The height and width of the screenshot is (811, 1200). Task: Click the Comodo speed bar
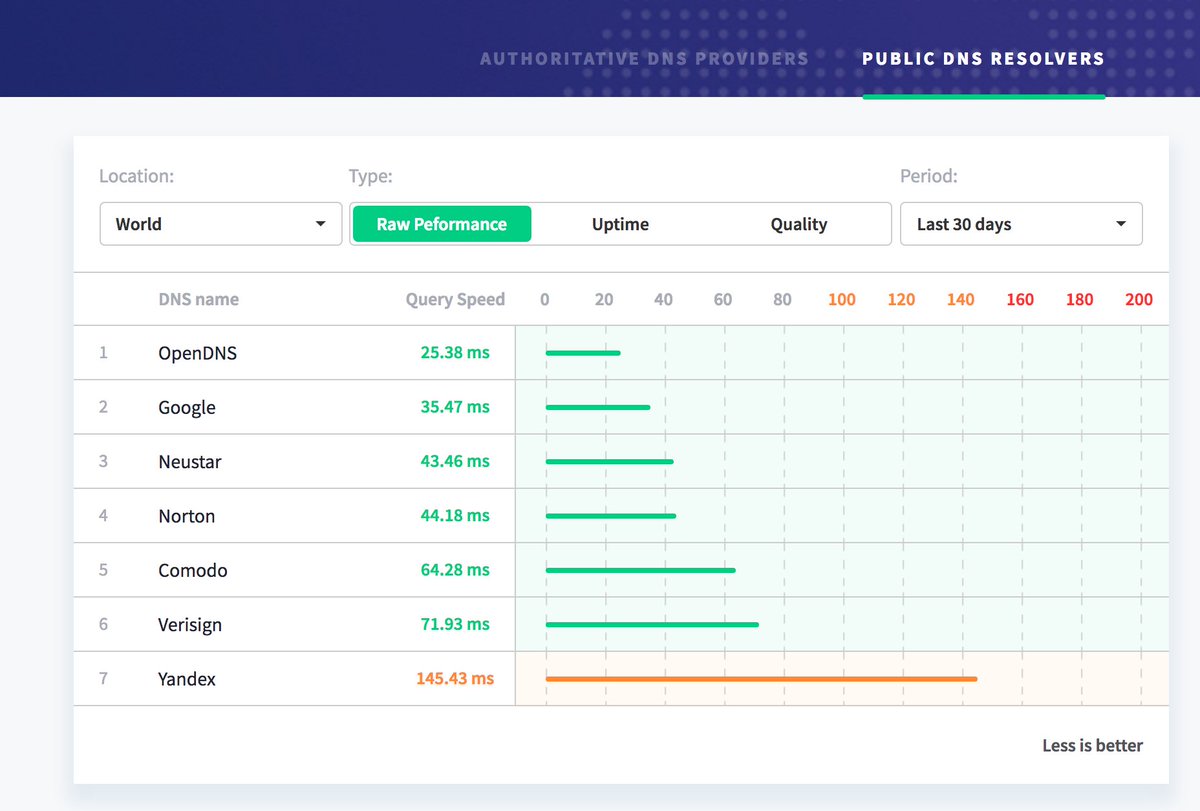[x=641, y=570]
